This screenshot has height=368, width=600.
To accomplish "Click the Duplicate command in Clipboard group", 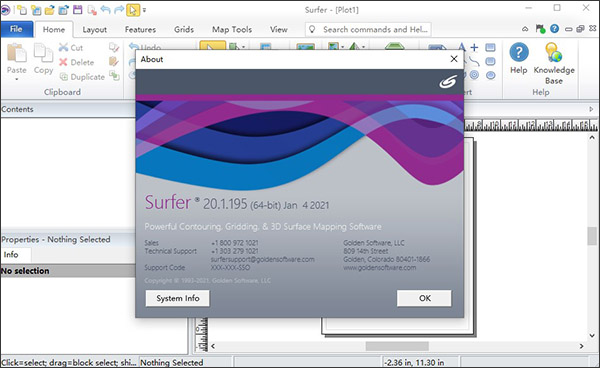I will pos(82,77).
